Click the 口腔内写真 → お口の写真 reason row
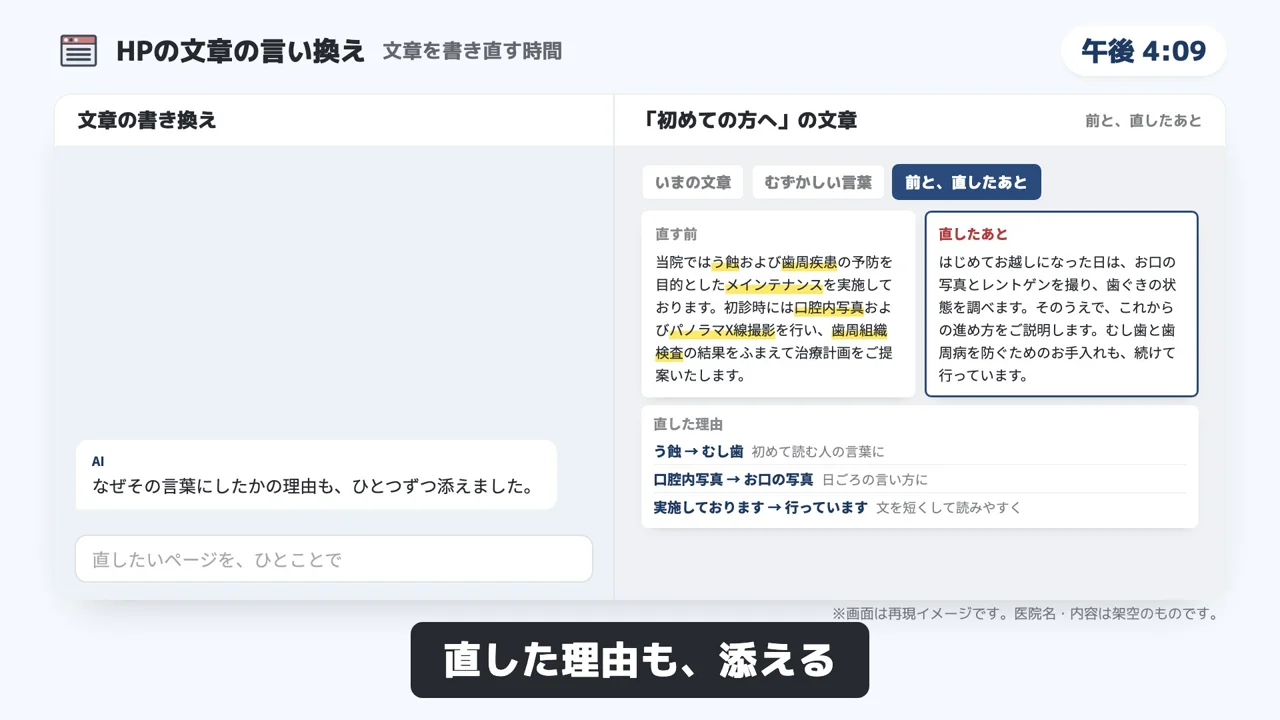This screenshot has height=720, width=1280. coord(920,480)
